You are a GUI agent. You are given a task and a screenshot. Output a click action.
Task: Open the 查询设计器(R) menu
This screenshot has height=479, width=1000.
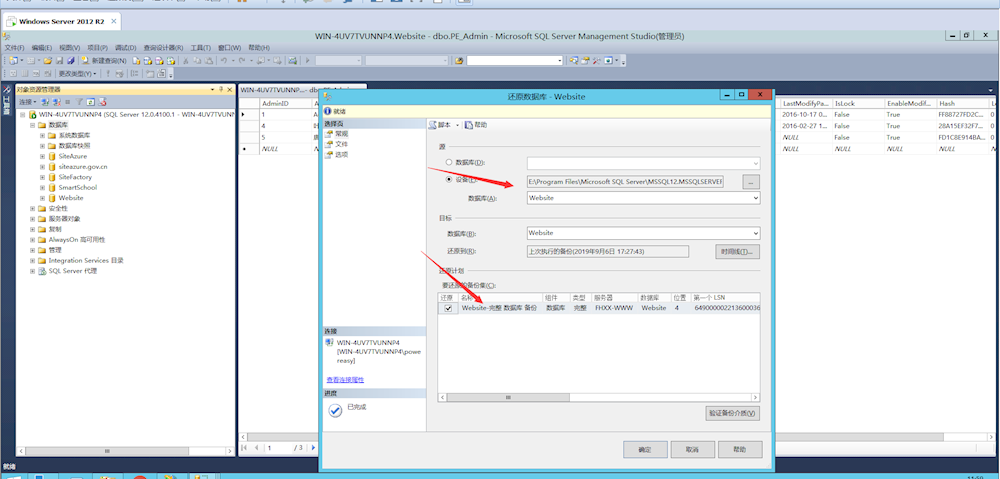(164, 47)
